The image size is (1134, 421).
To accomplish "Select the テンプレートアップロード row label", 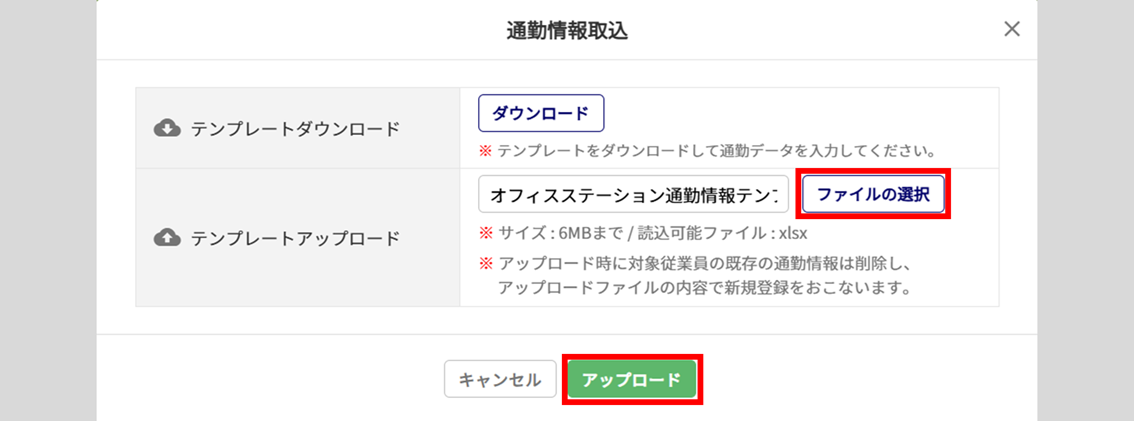I will (295, 238).
